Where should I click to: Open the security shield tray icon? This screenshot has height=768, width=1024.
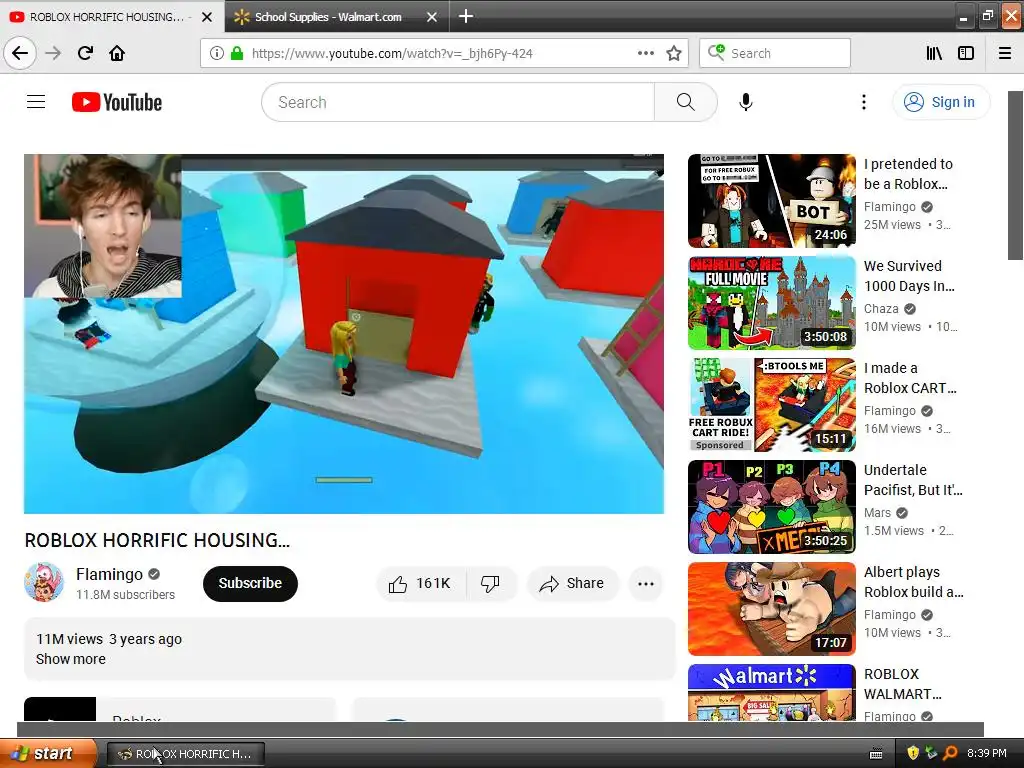(913, 753)
